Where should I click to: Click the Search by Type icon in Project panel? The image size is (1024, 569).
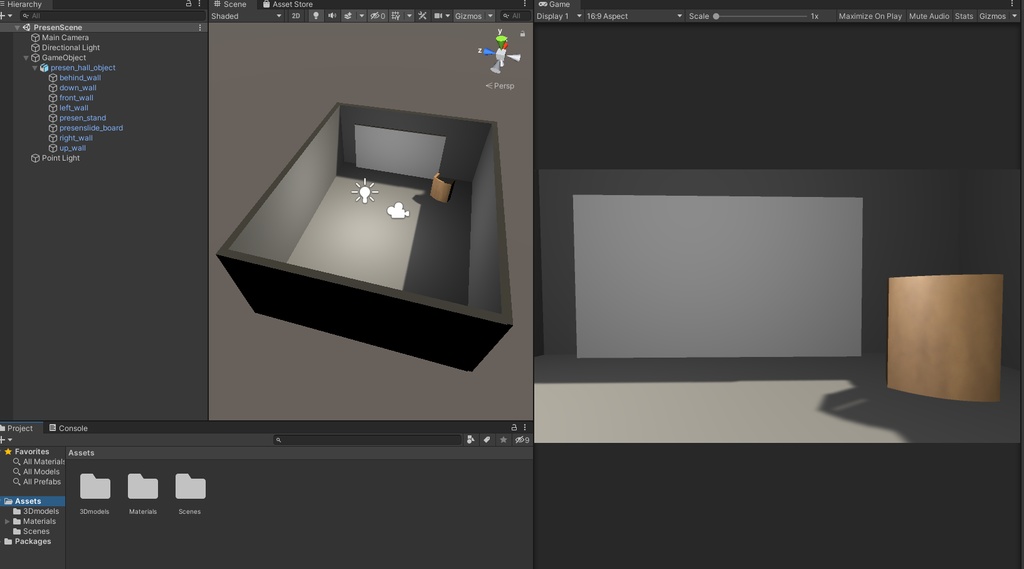click(x=471, y=439)
